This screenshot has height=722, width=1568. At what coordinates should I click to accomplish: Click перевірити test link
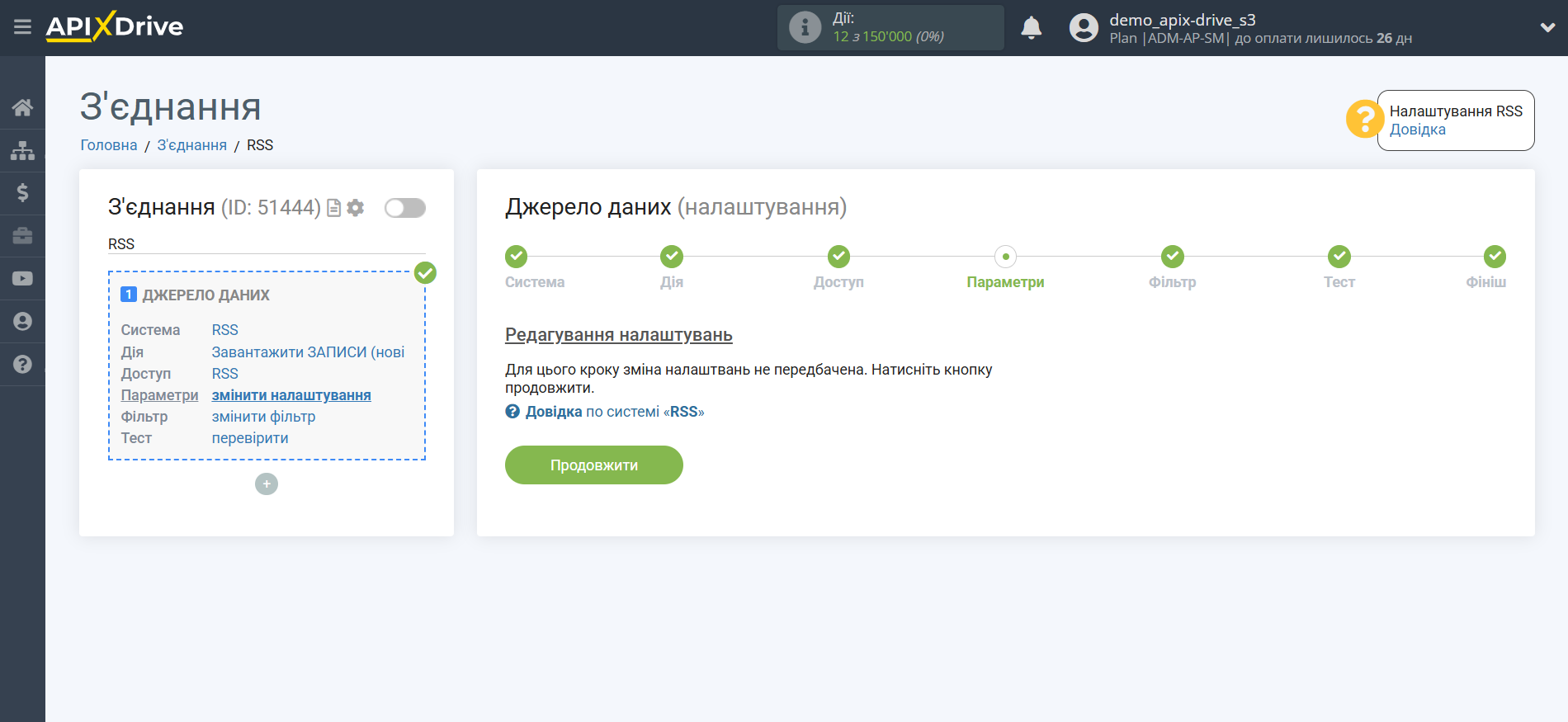[x=250, y=438]
